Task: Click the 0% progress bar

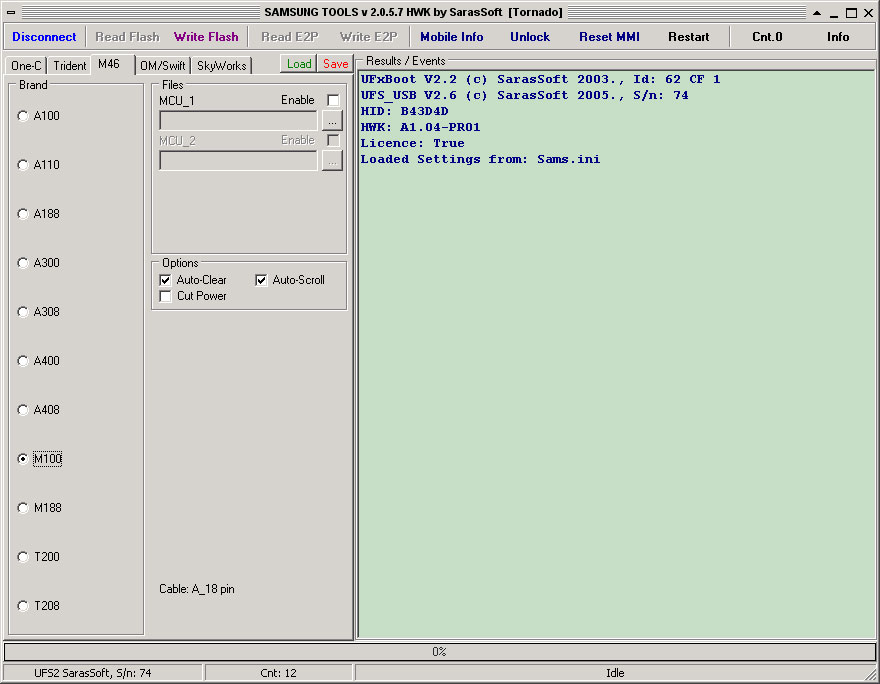Action: tap(439, 652)
